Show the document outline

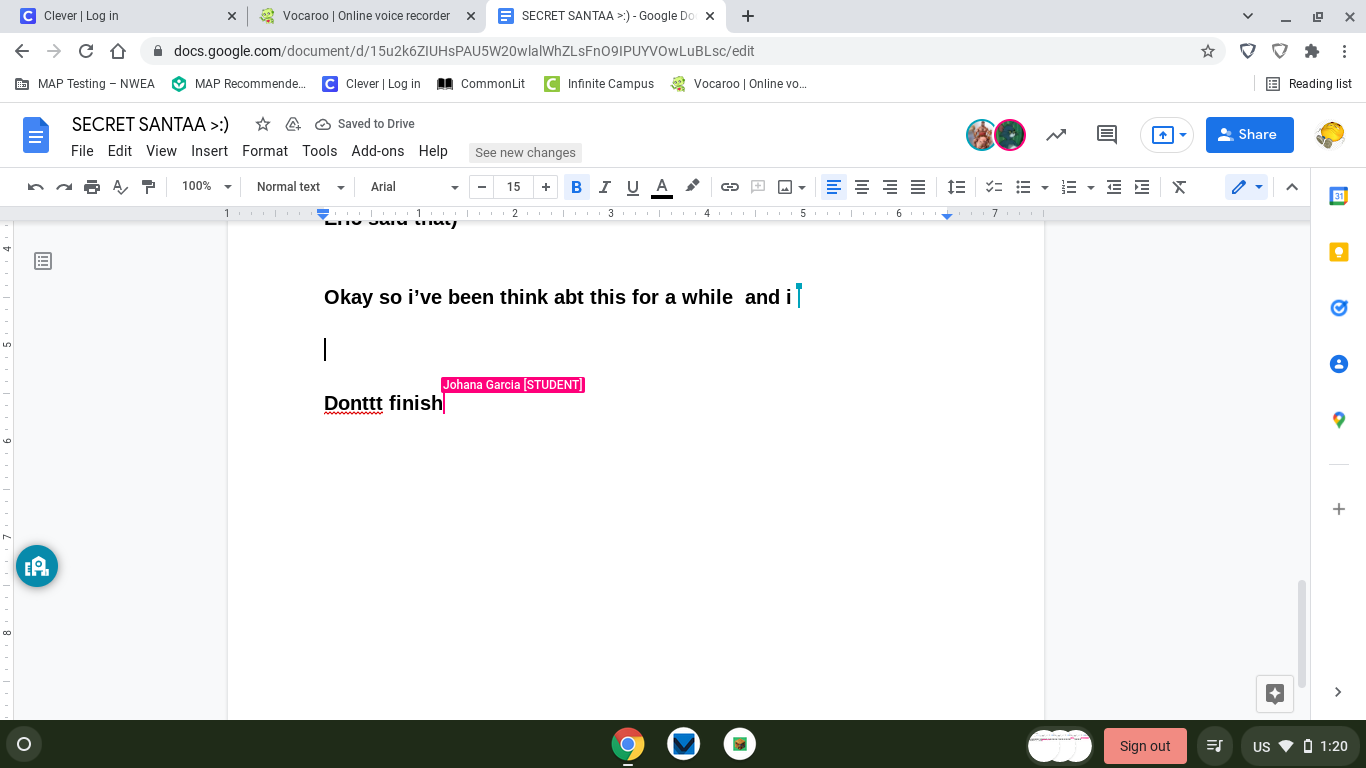click(43, 261)
